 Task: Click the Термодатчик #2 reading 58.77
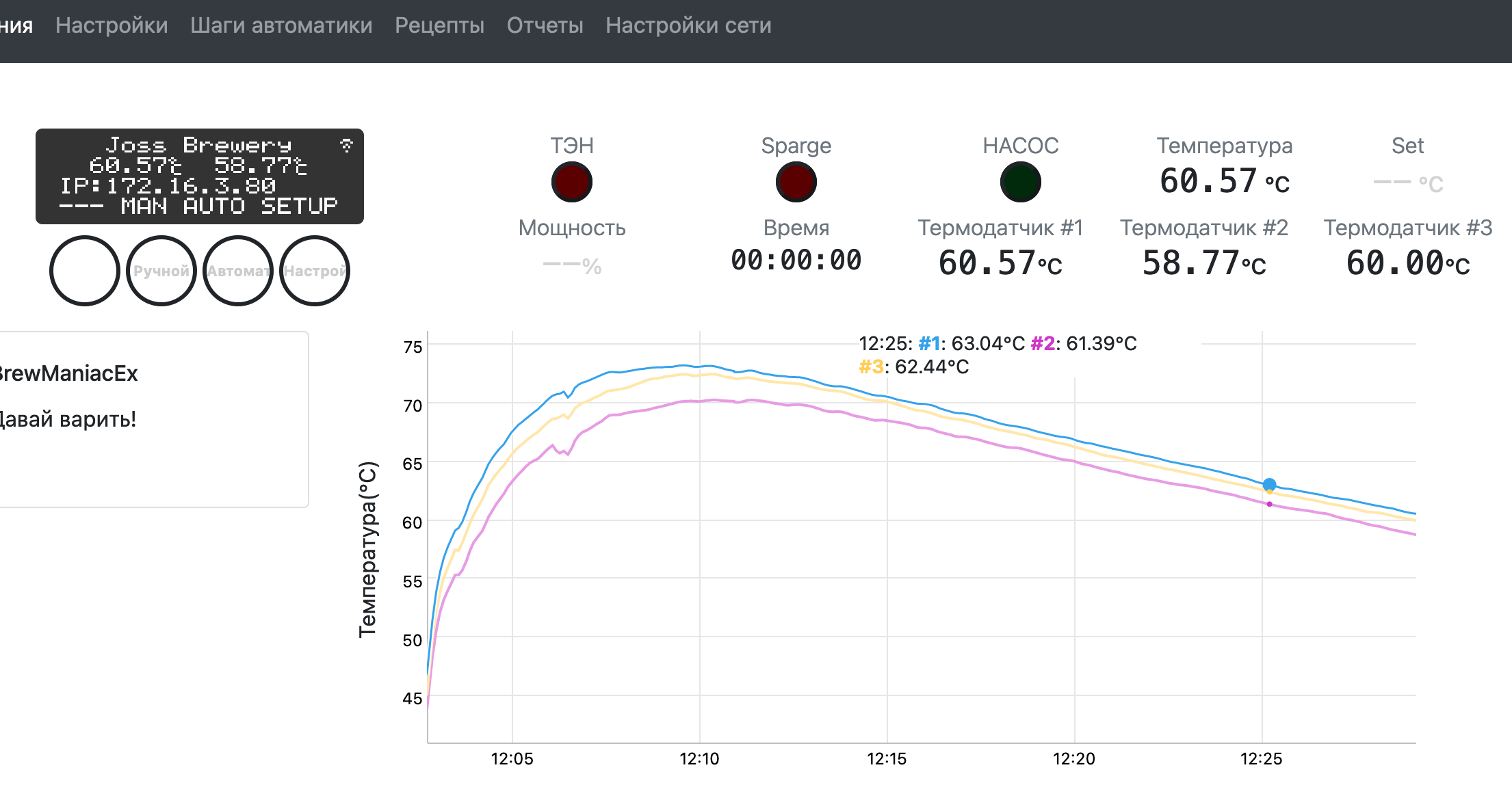pyautogui.click(x=1204, y=263)
